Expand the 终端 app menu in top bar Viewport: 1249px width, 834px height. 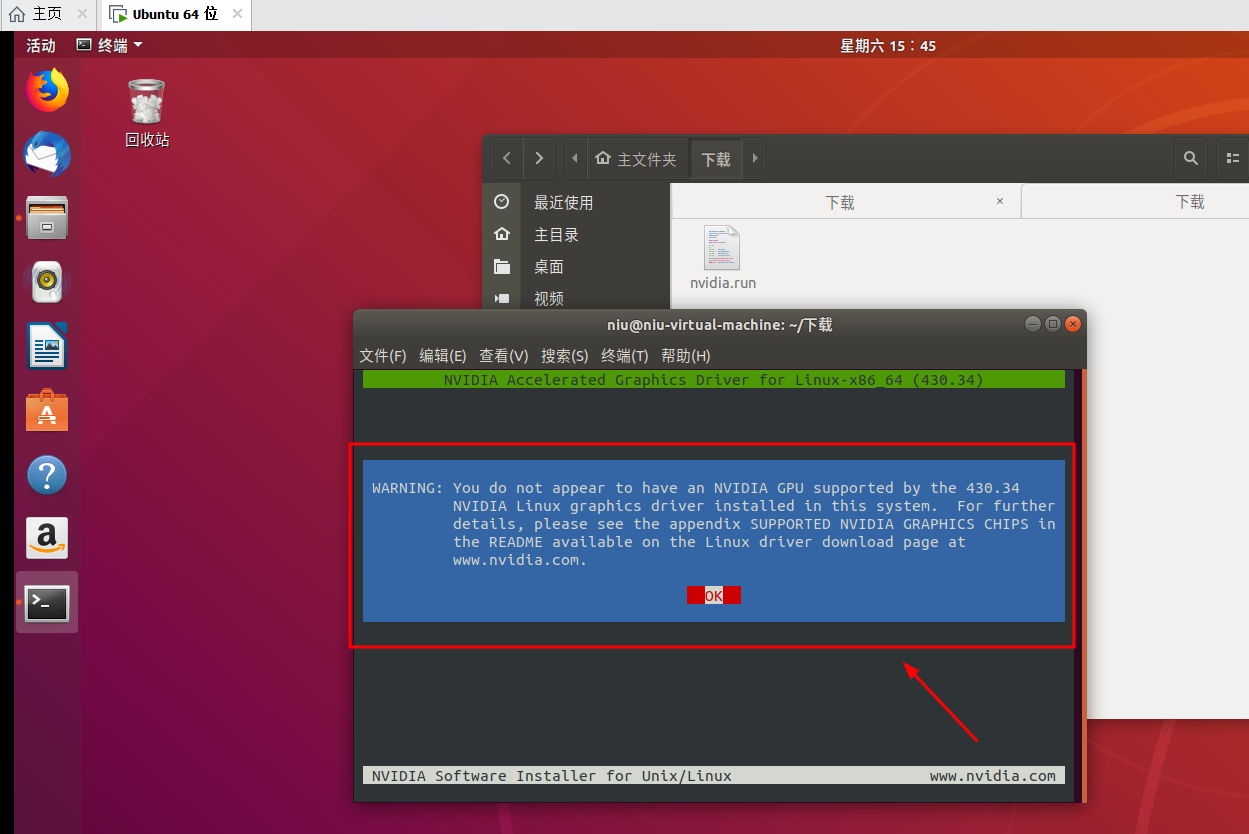[110, 45]
